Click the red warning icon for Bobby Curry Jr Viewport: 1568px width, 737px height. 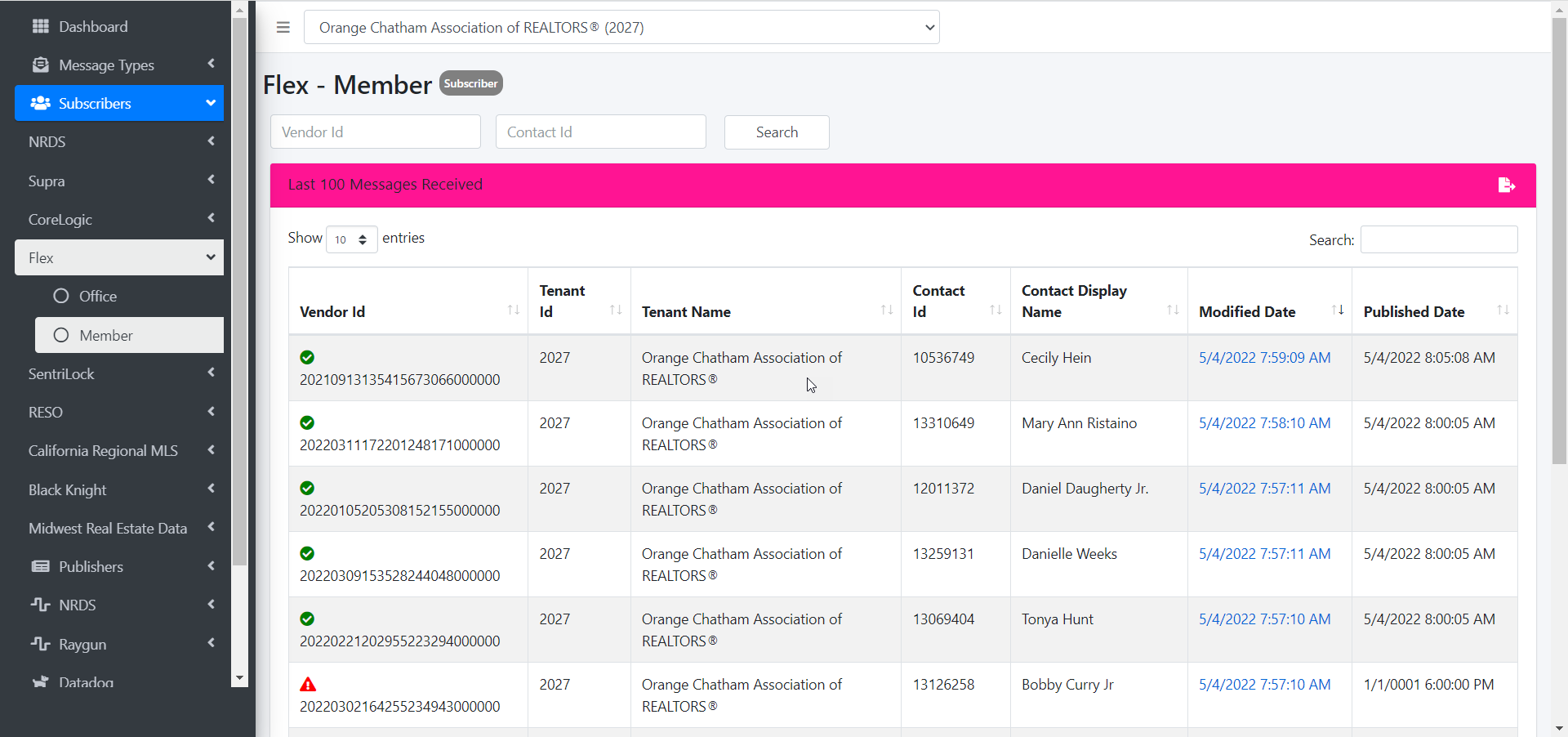[x=308, y=685]
